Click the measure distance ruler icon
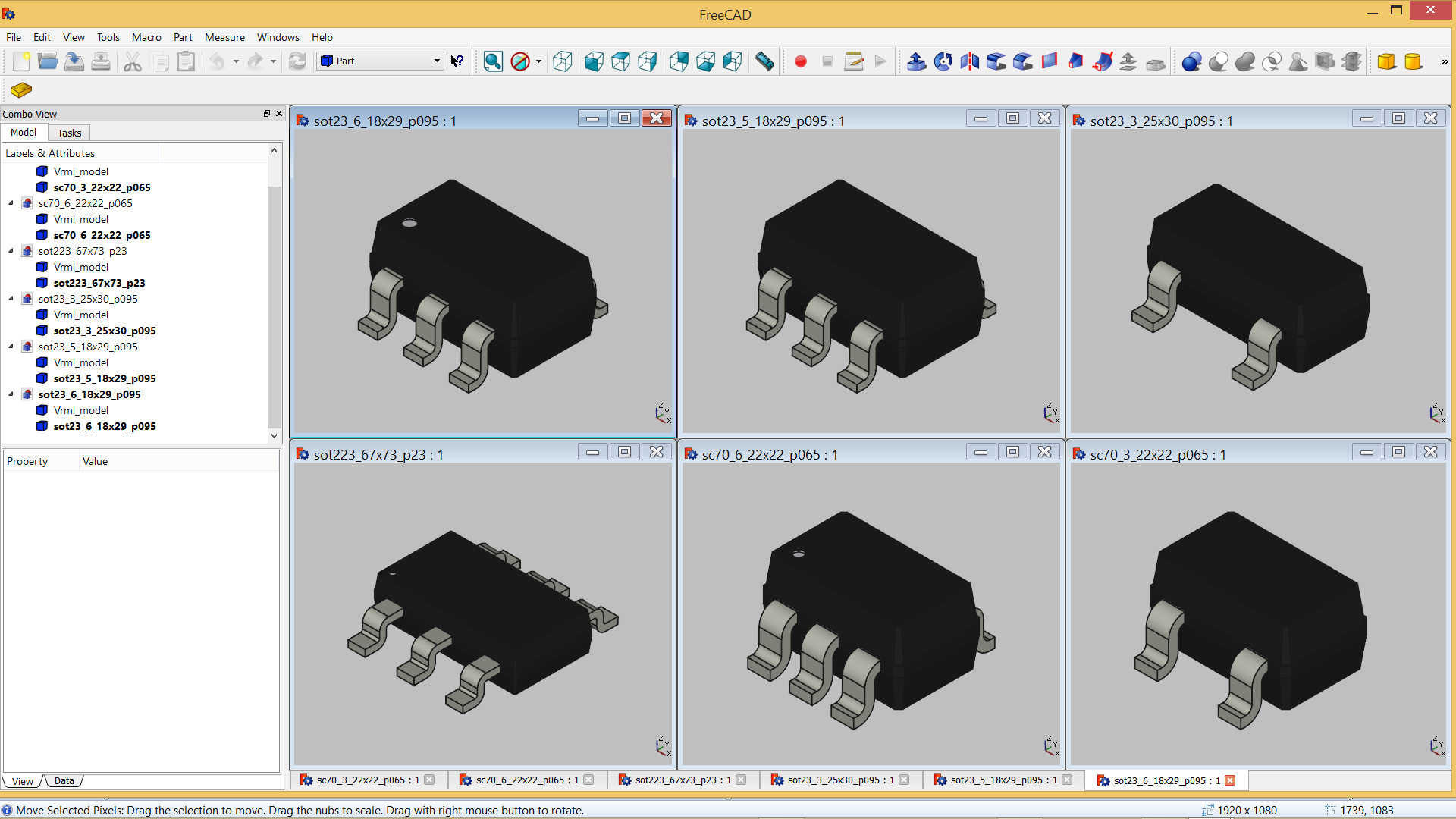Image resolution: width=1456 pixels, height=819 pixels. [x=764, y=61]
